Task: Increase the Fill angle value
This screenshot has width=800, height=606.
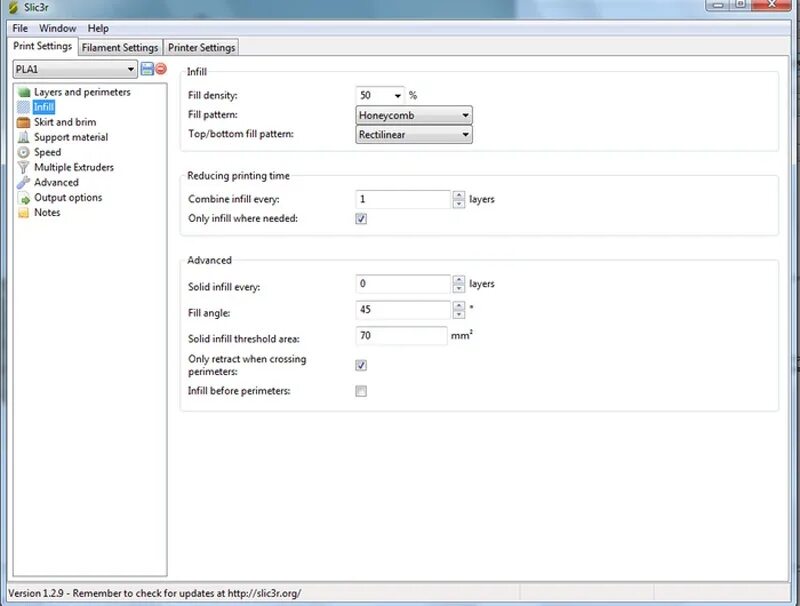Action: (x=459, y=306)
